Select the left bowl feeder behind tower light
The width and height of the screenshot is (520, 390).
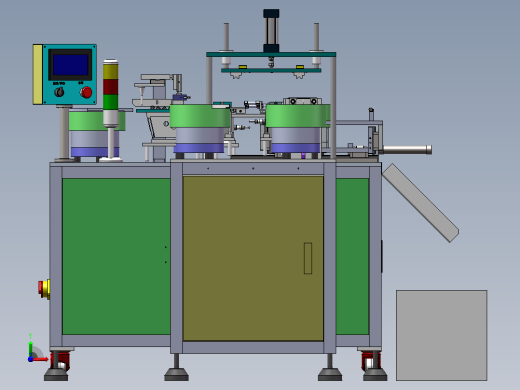pyautogui.click(x=89, y=133)
